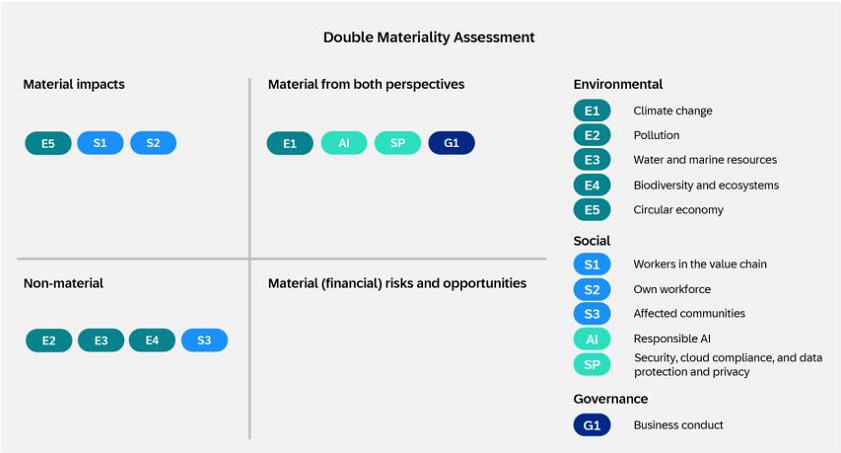Select the G1 badge in the both-perspectives quadrant
The image size is (841, 453).
point(451,143)
